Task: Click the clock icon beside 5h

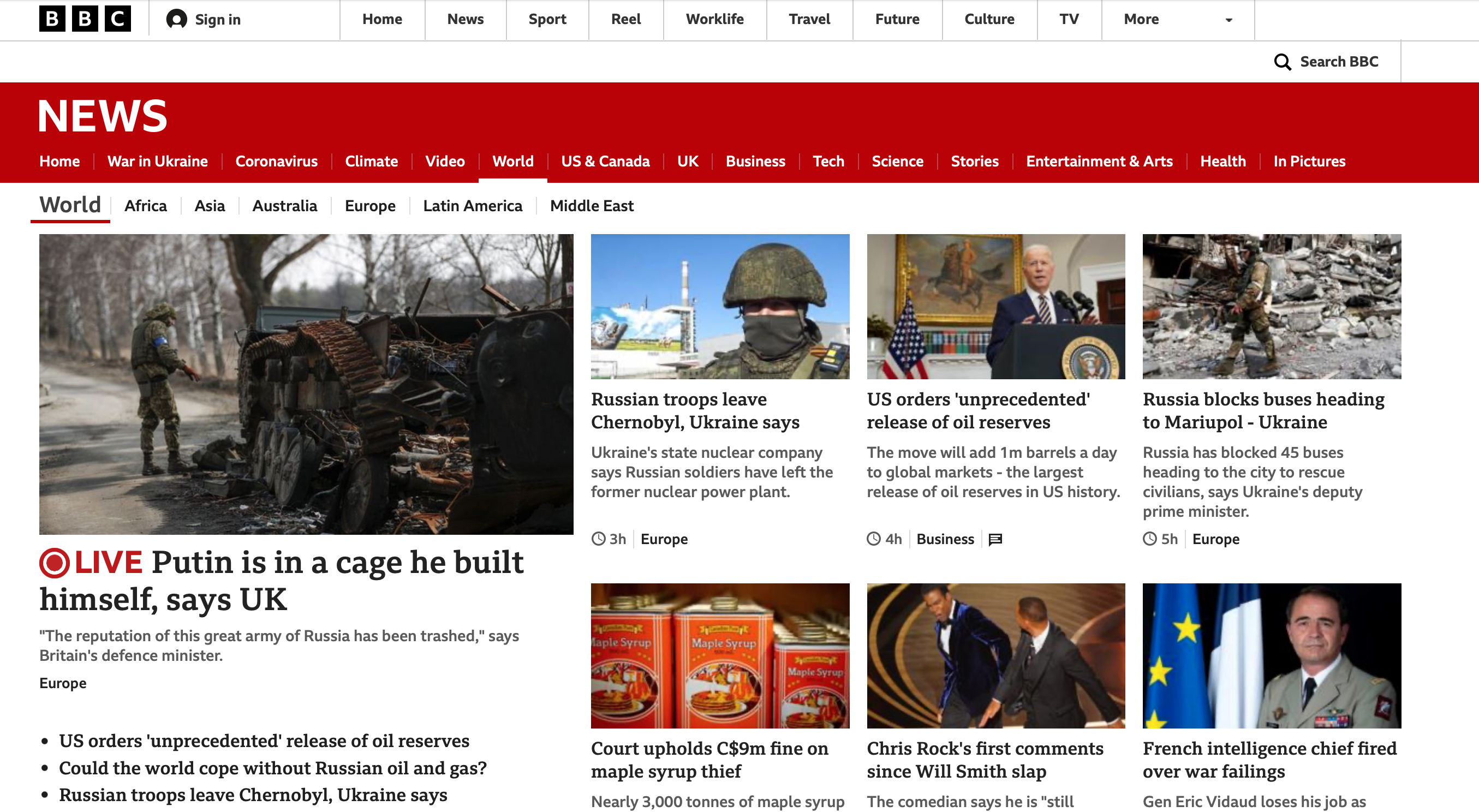Action: point(1149,539)
